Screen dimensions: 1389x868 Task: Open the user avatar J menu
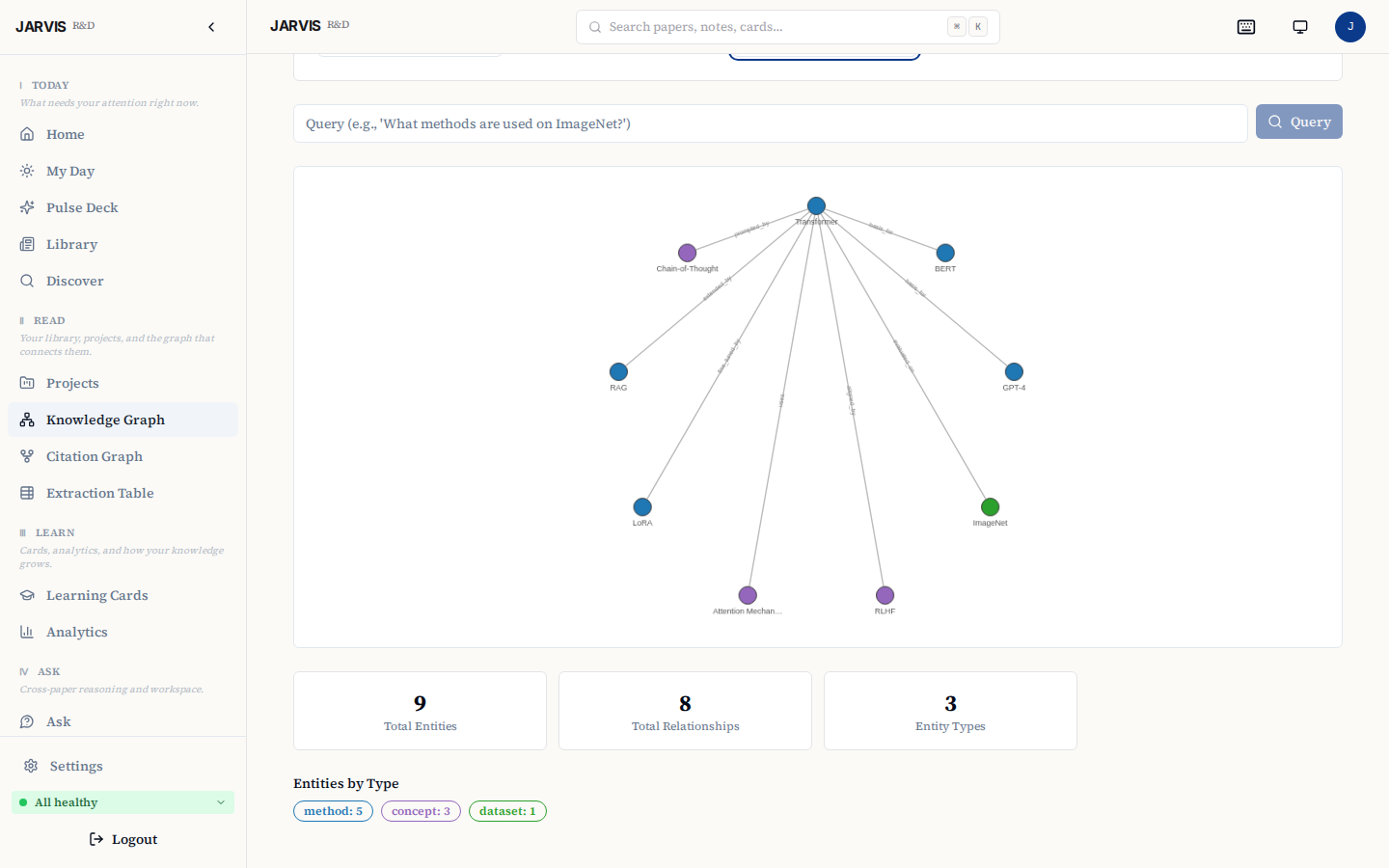pyautogui.click(x=1350, y=27)
